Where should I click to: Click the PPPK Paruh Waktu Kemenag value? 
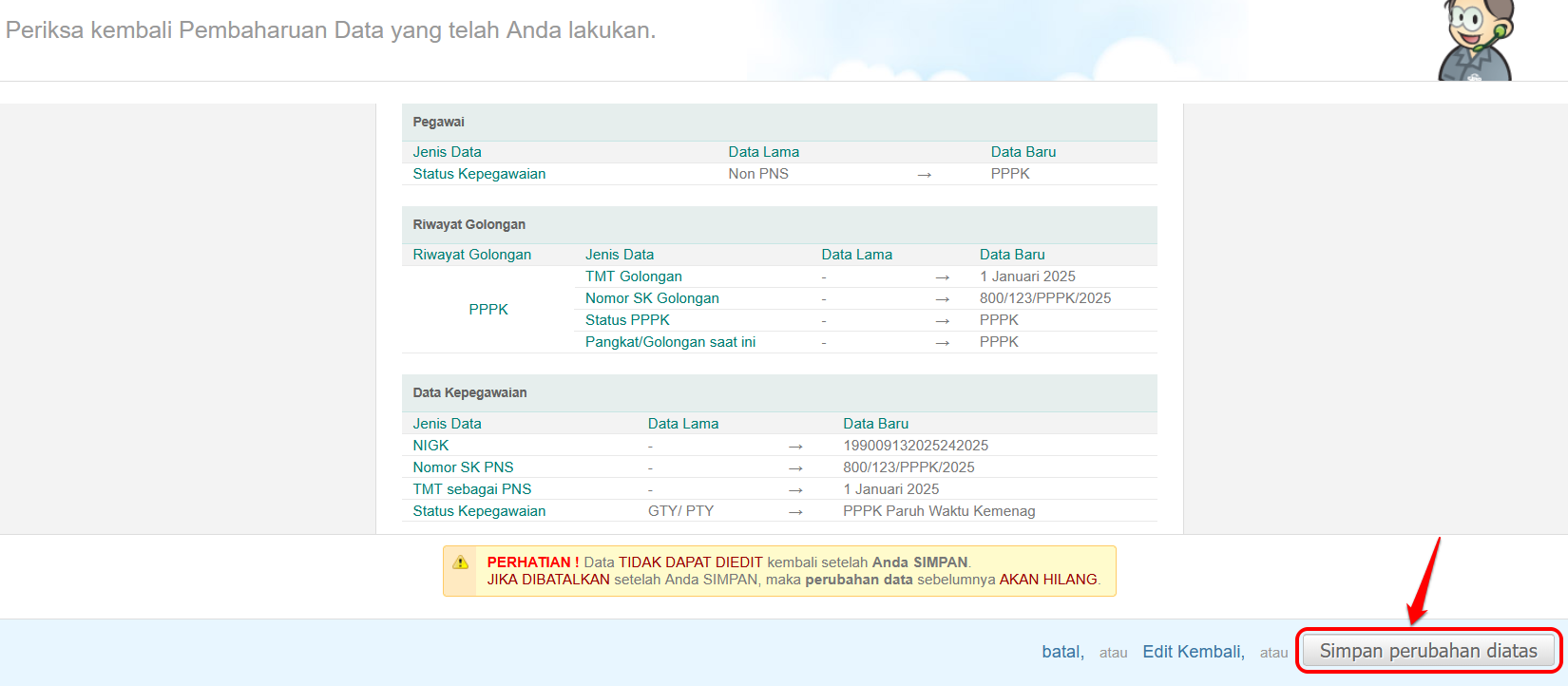tap(939, 511)
